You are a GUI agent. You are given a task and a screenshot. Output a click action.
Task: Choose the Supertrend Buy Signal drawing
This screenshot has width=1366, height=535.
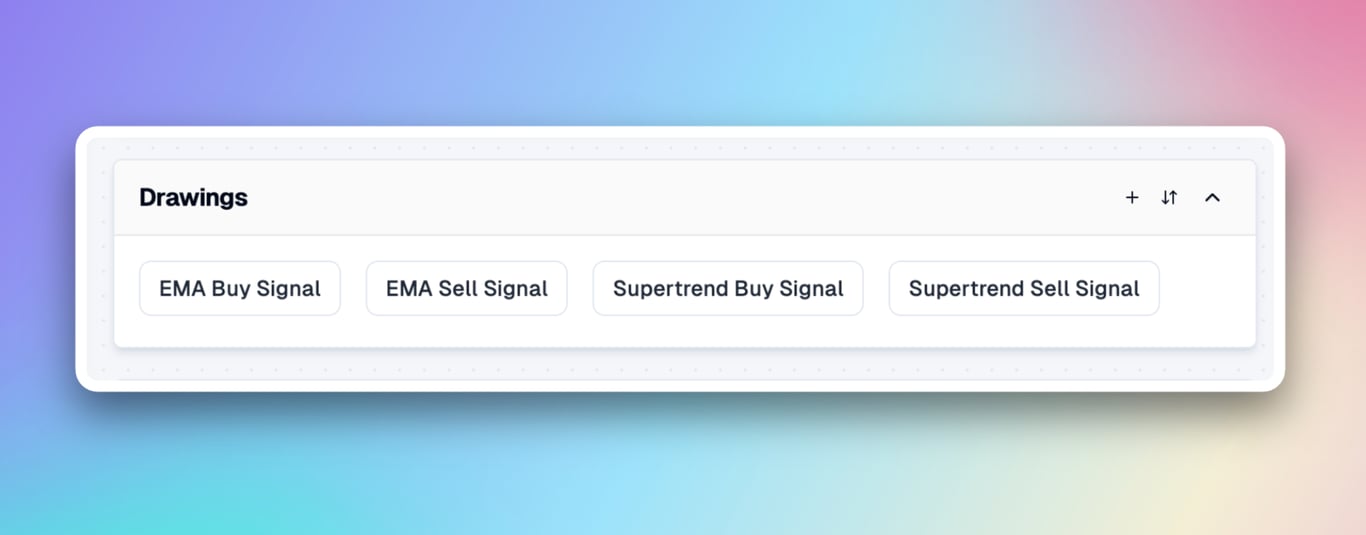pos(728,289)
